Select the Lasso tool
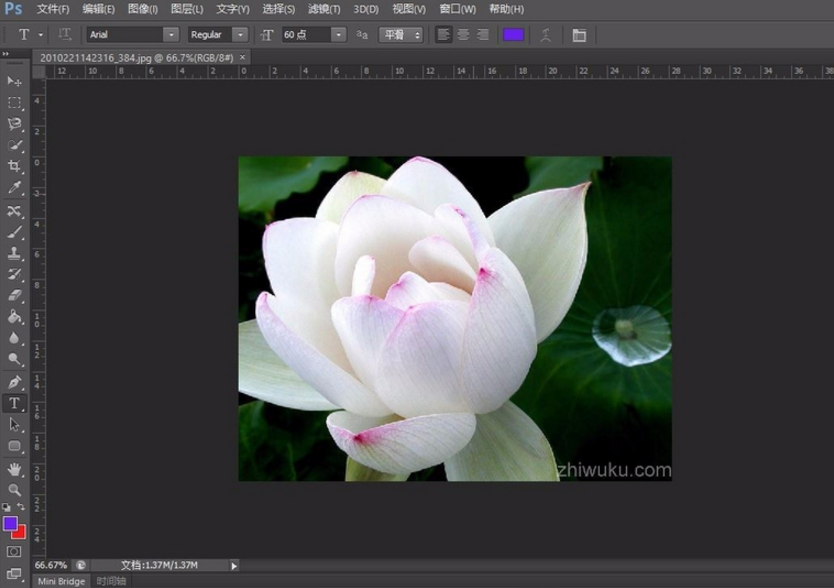Viewport: 834px width, 588px height. 14,124
